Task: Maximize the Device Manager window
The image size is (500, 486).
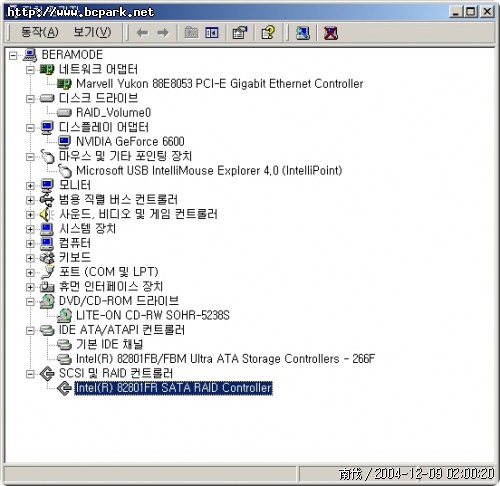Action: click(x=471, y=12)
